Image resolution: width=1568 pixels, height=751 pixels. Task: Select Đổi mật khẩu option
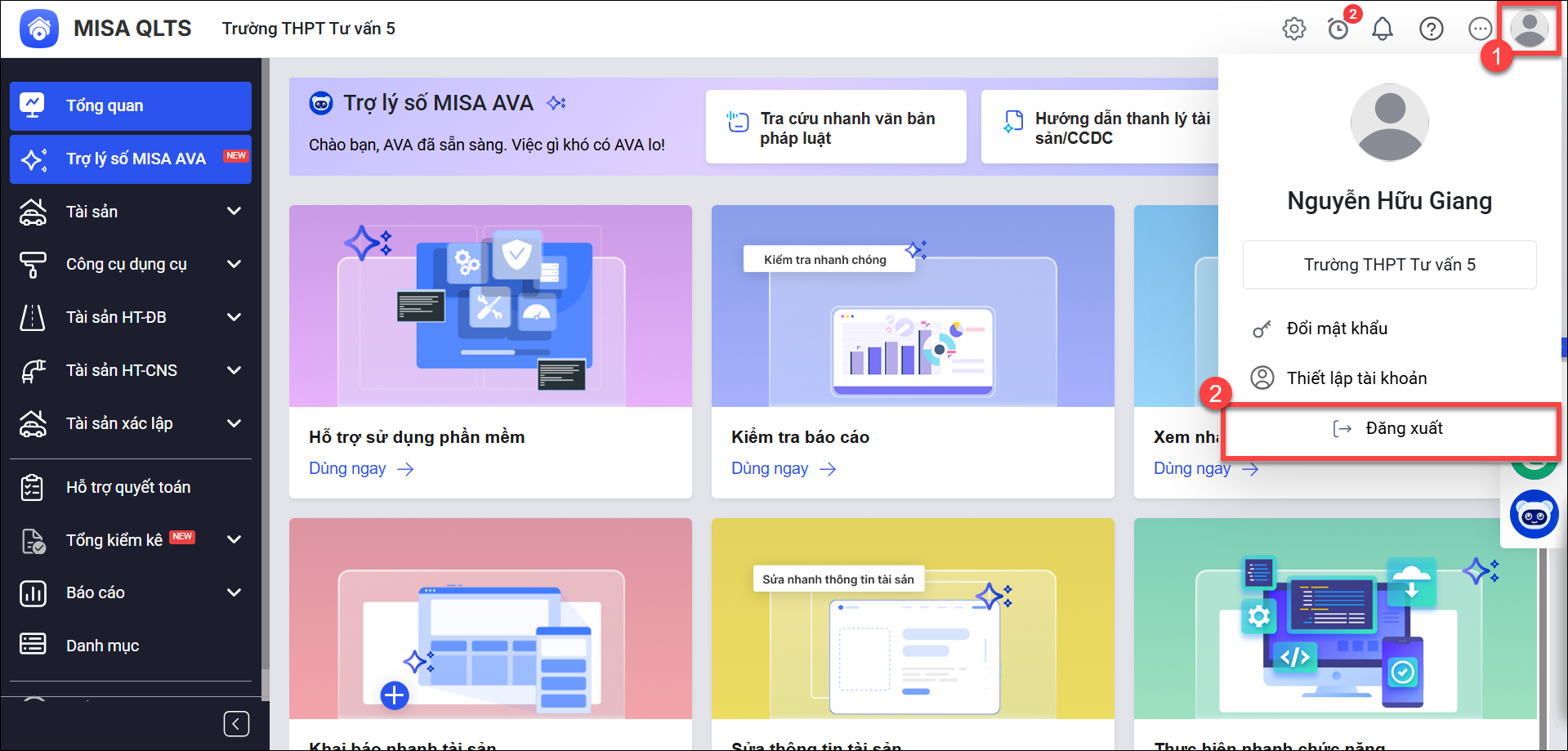(1337, 329)
